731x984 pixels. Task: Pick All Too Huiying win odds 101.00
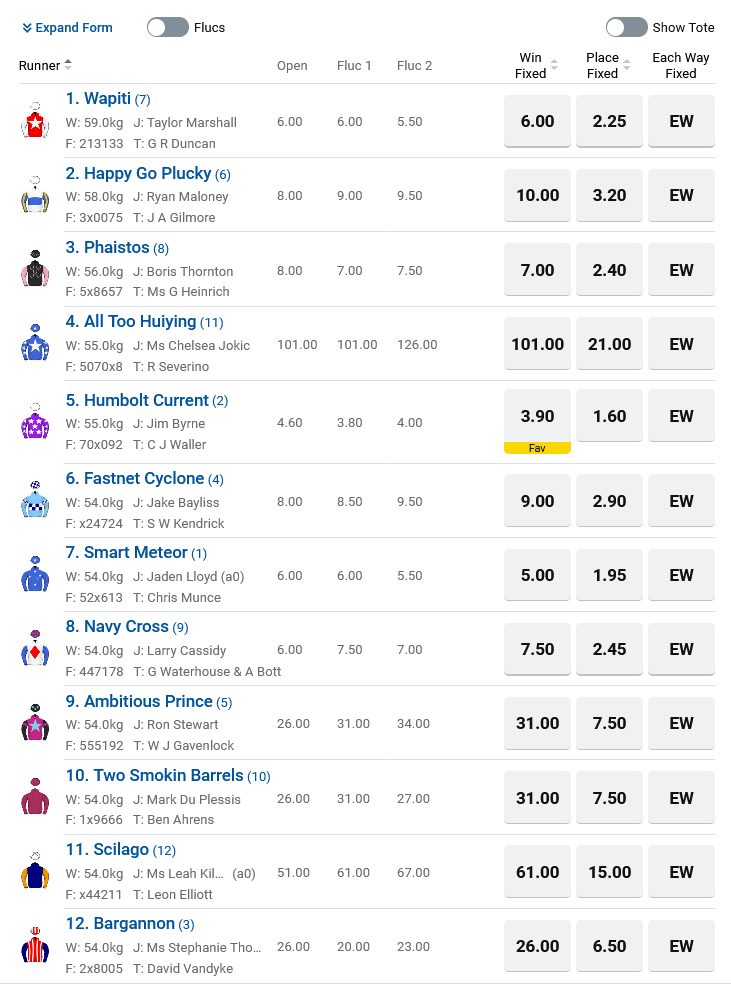coord(537,344)
